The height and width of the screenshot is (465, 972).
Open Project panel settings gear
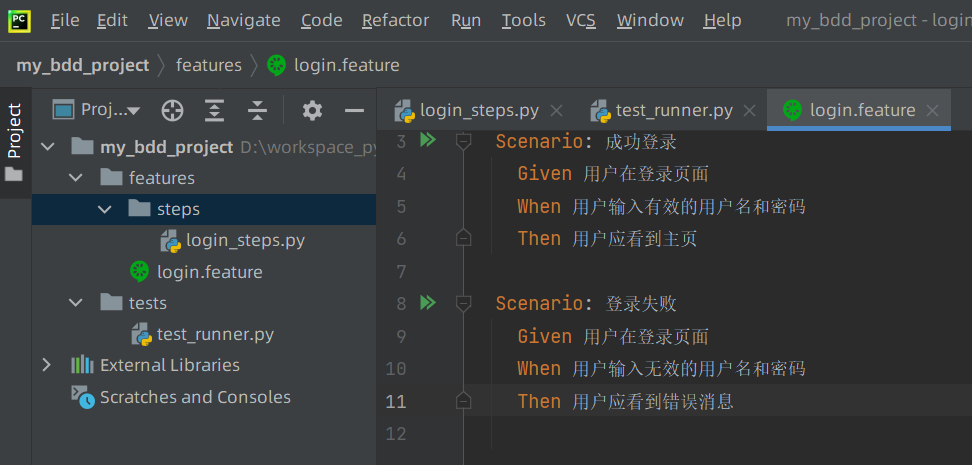coord(312,110)
